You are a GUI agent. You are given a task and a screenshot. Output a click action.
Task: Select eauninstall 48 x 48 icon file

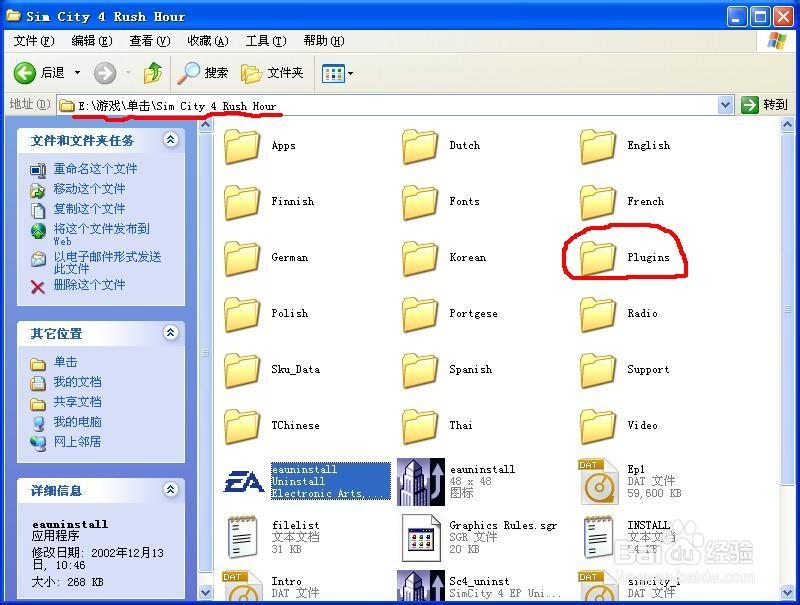pos(421,482)
